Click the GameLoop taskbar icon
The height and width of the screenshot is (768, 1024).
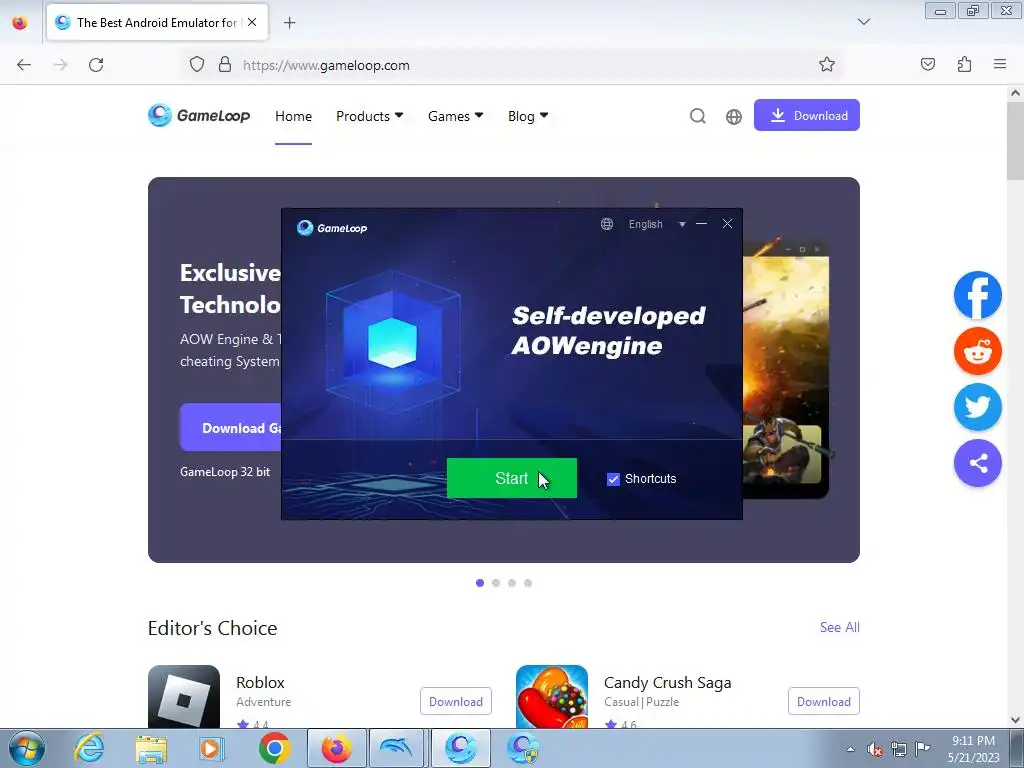click(460, 748)
